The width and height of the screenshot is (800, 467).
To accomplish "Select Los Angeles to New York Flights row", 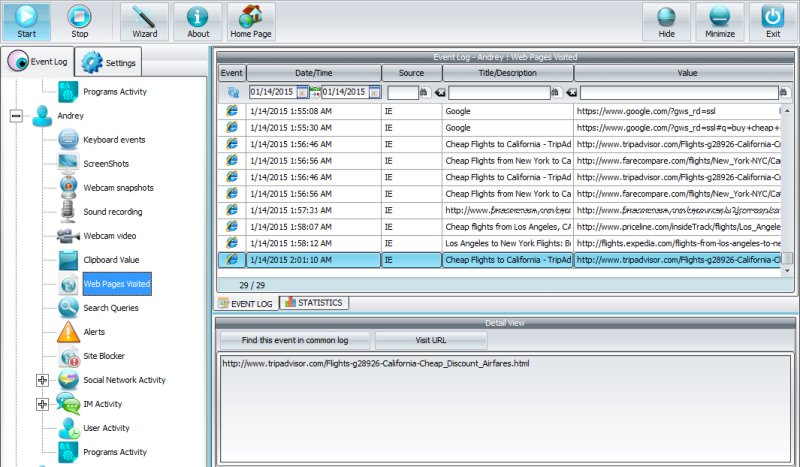I will click(499, 243).
